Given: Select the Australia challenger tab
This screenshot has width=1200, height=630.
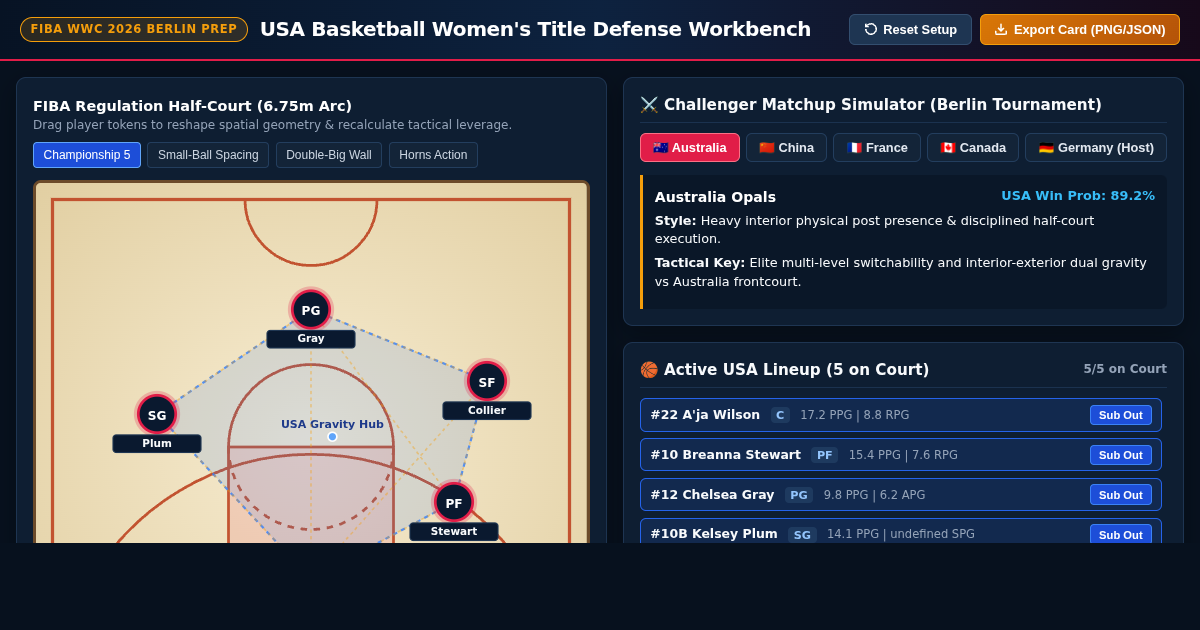Looking at the screenshot, I should tap(690, 148).
